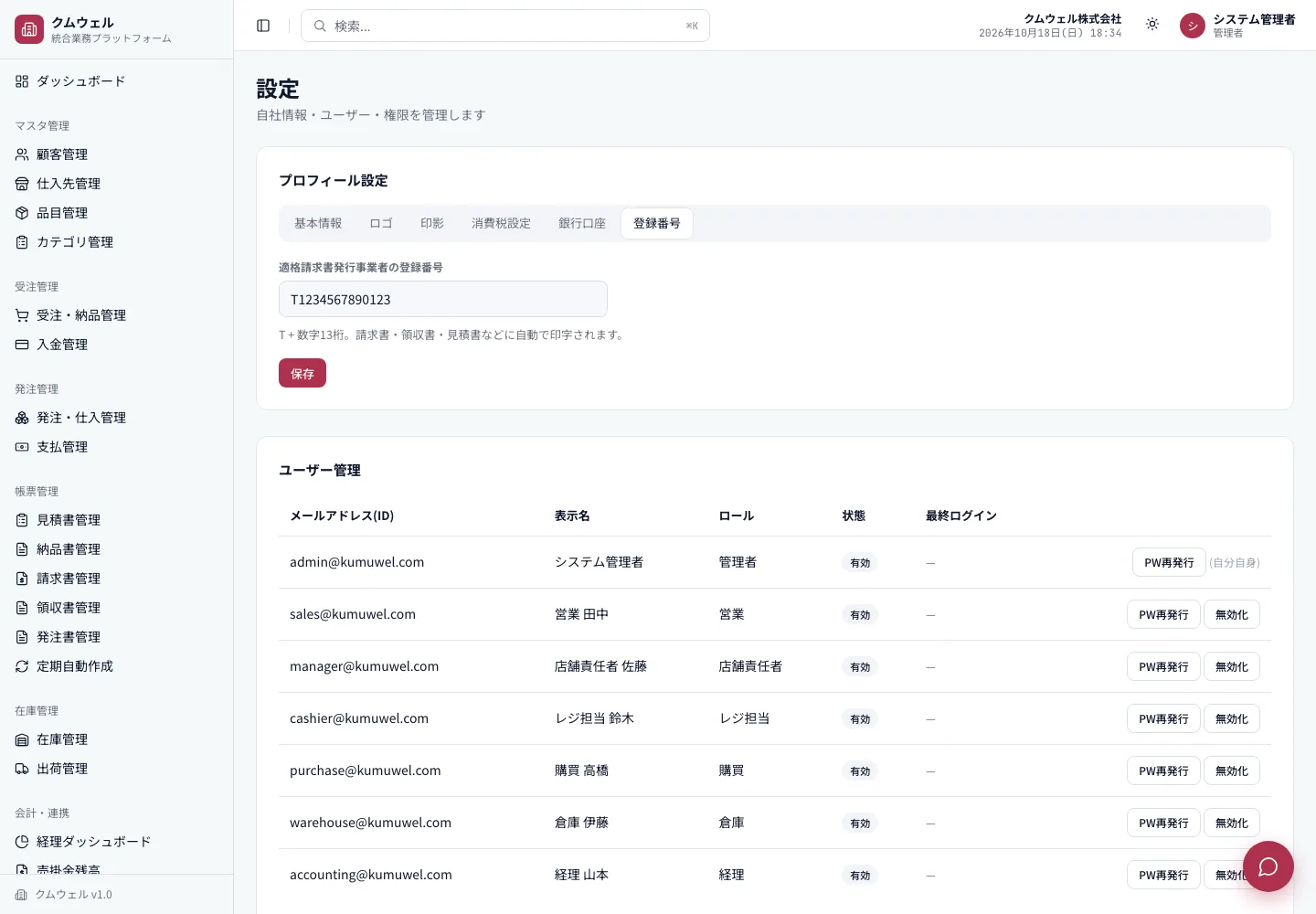Click the search magnifier icon

(320, 26)
